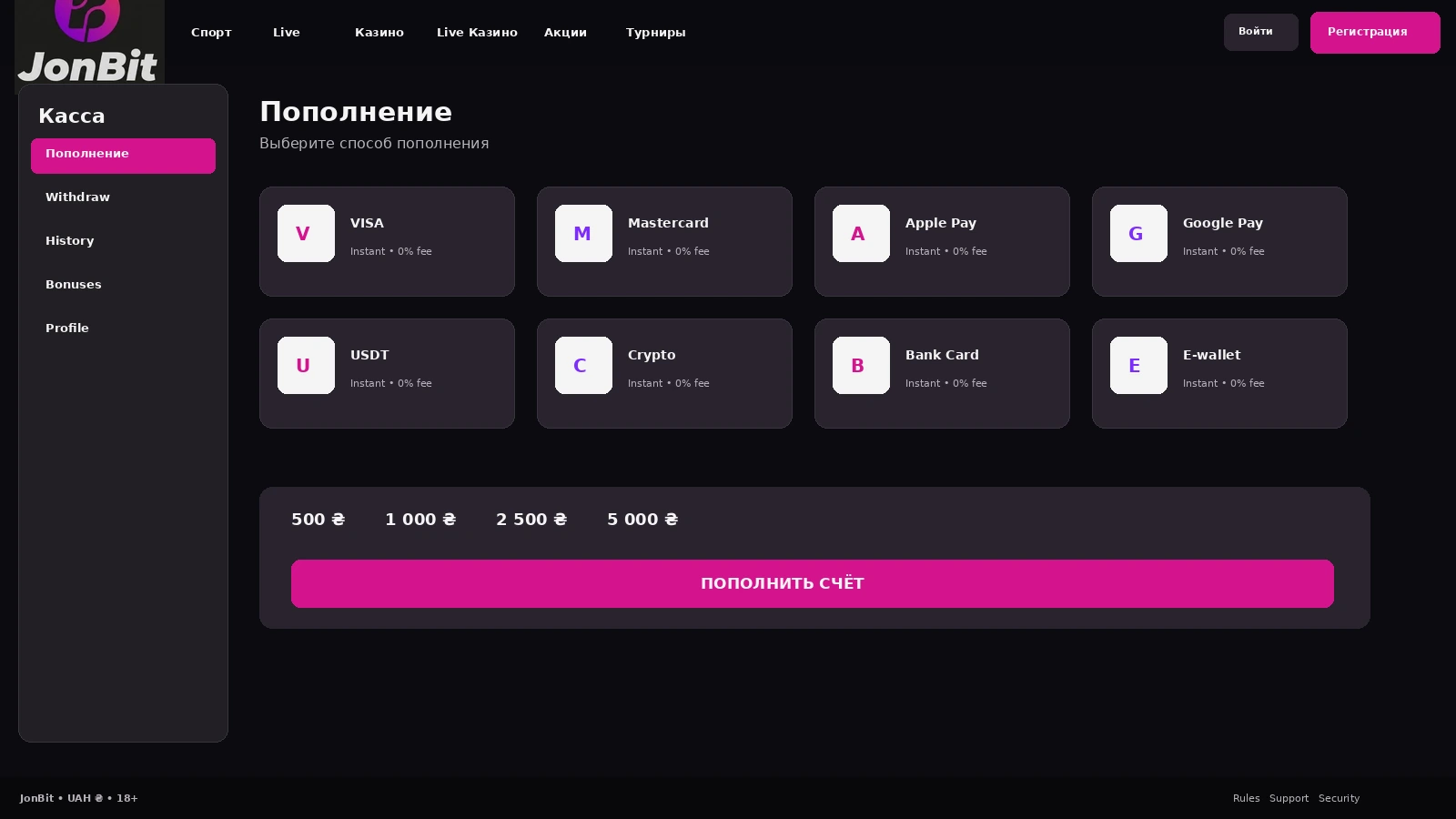This screenshot has height=819, width=1456.
Task: Select Пополнение in the Касса sidebar
Action: [123, 156]
